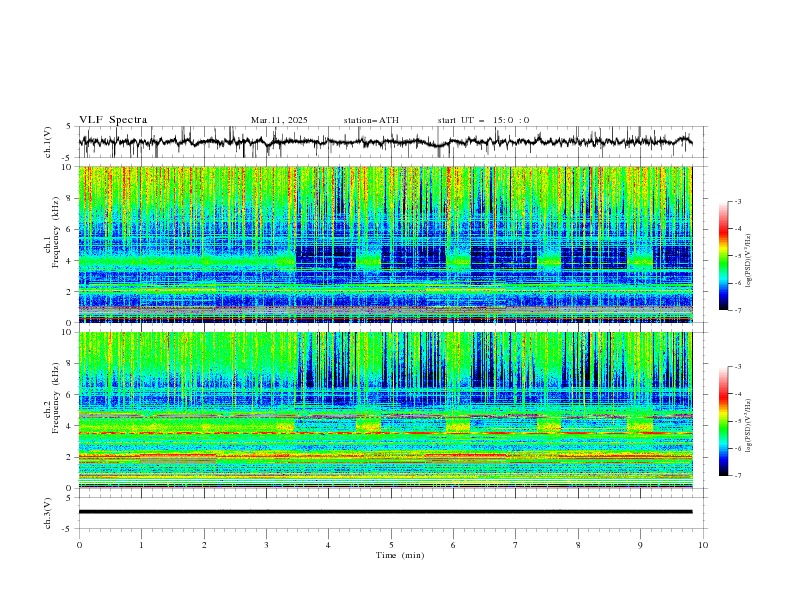The width and height of the screenshot is (792, 612).
Task: Select the ch.2 colorbar "log(PSD)(V²/Hz)" label
Action: coord(749,425)
